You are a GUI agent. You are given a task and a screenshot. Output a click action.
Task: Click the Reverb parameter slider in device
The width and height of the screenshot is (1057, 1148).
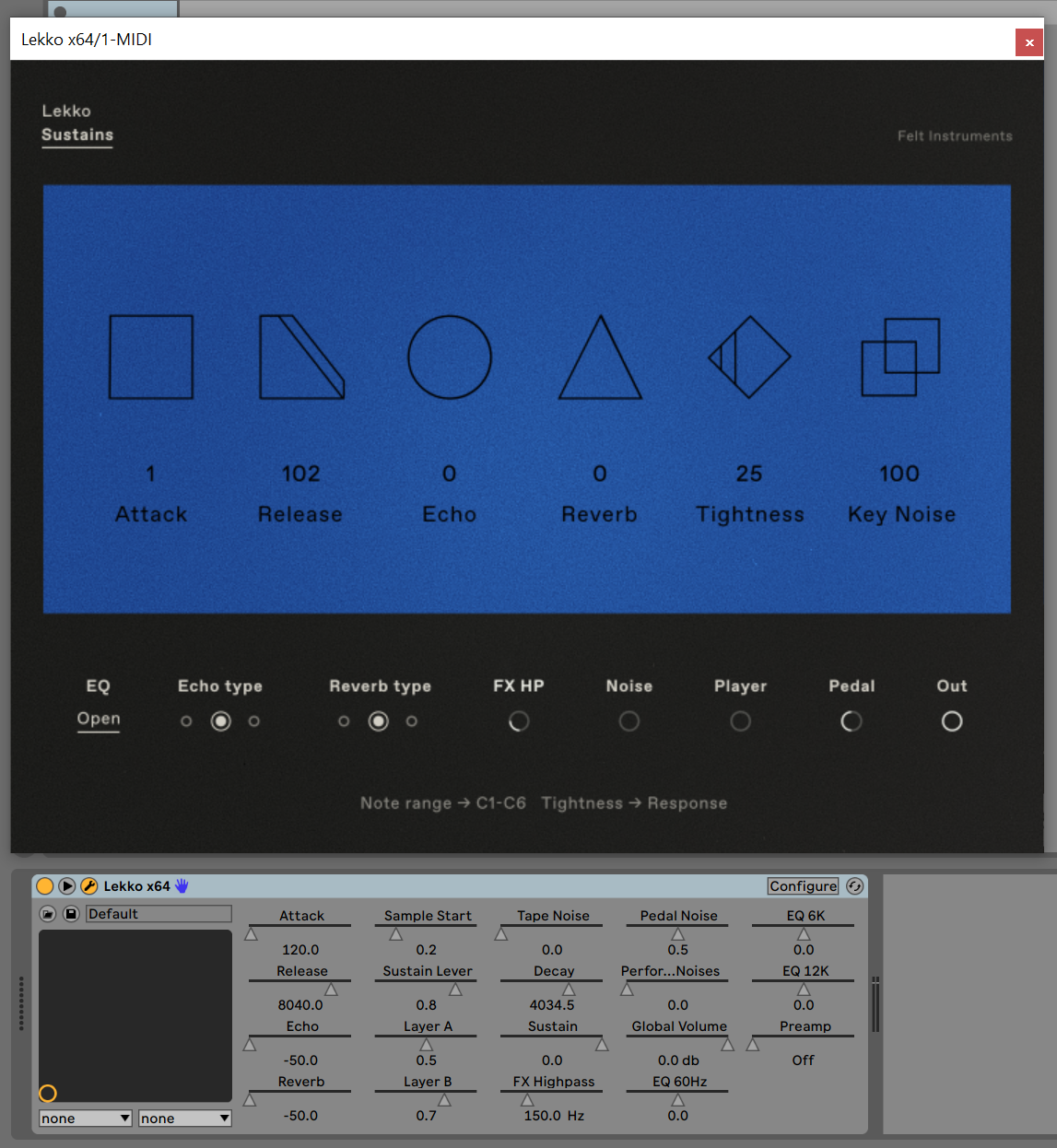click(300, 1098)
